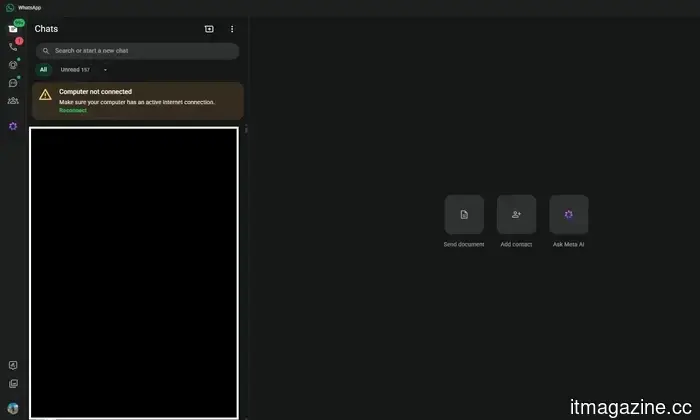The image size is (700, 420).
Task: Click the Computer not connected heading
Action: tap(96, 91)
